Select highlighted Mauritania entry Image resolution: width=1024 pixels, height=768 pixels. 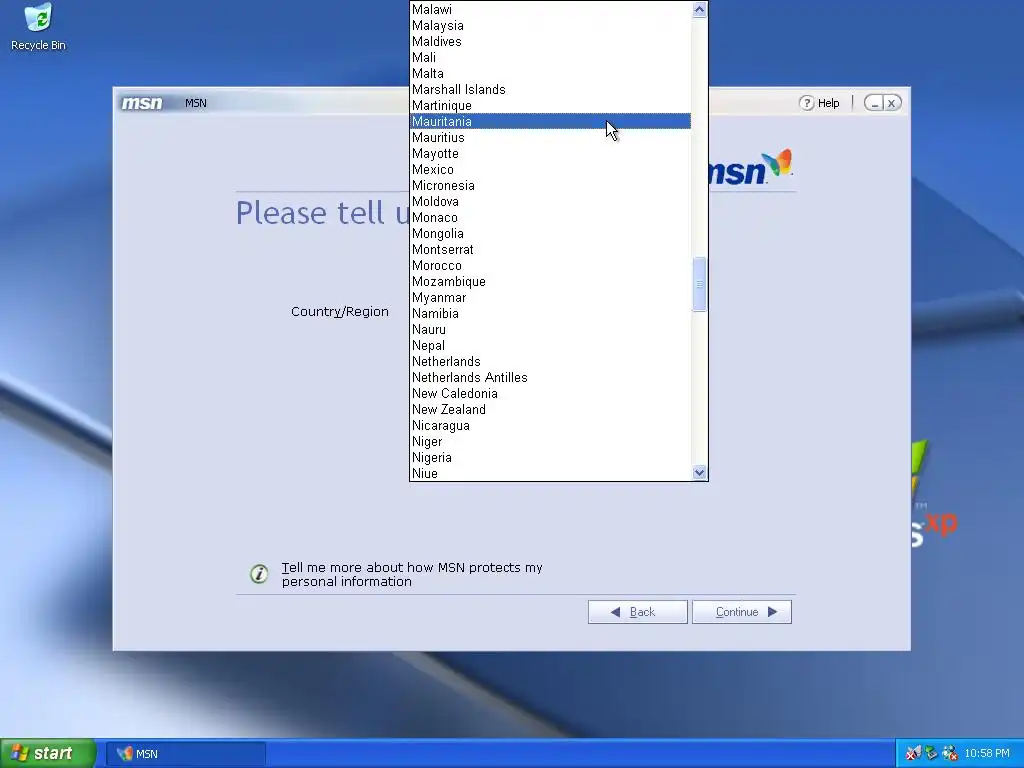[x=551, y=121]
